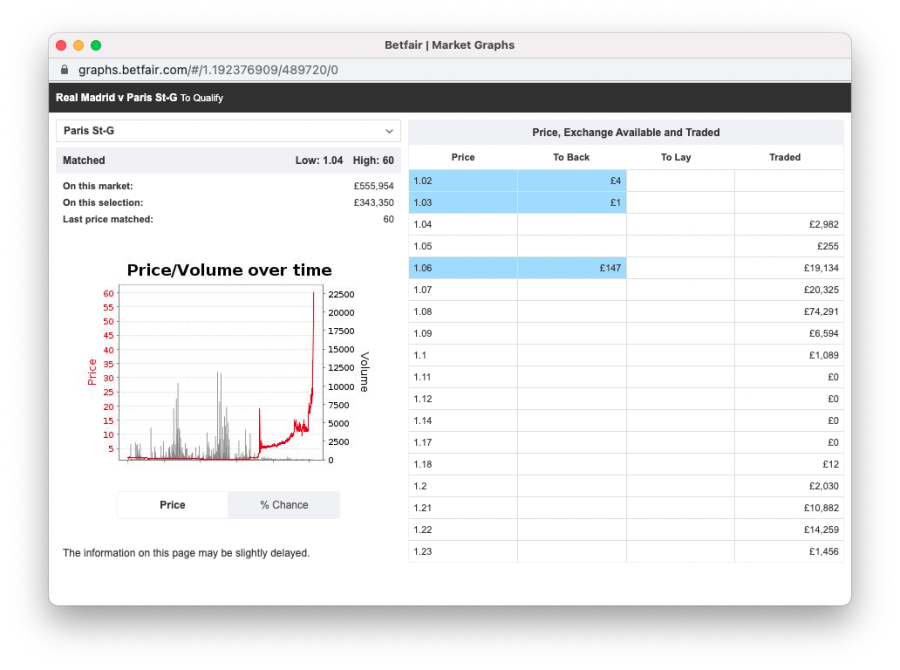900x670 pixels.
Task: Click the £255 traded value
Action: point(828,246)
